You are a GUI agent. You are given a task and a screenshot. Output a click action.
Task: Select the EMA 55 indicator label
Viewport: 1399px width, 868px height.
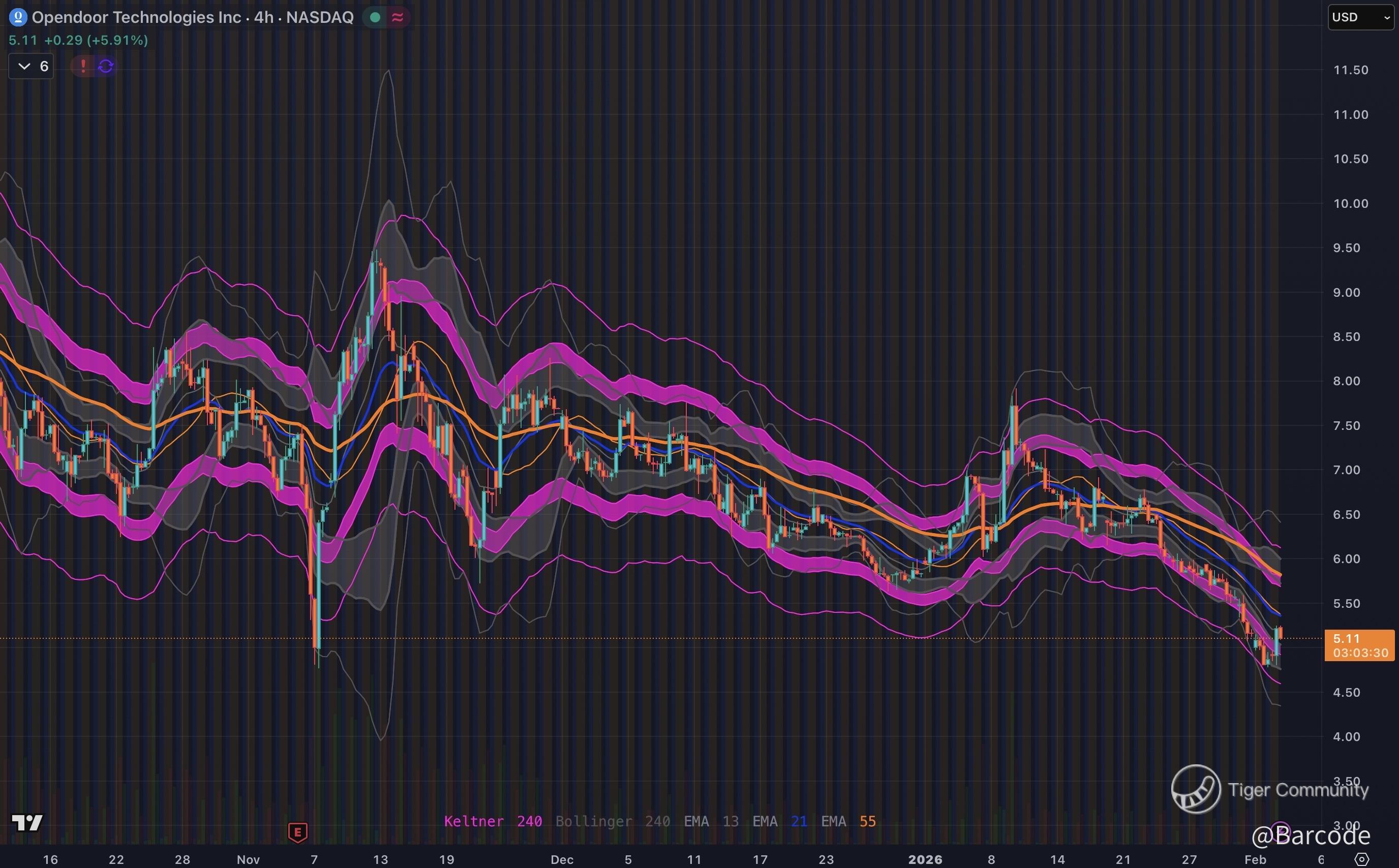(x=848, y=821)
